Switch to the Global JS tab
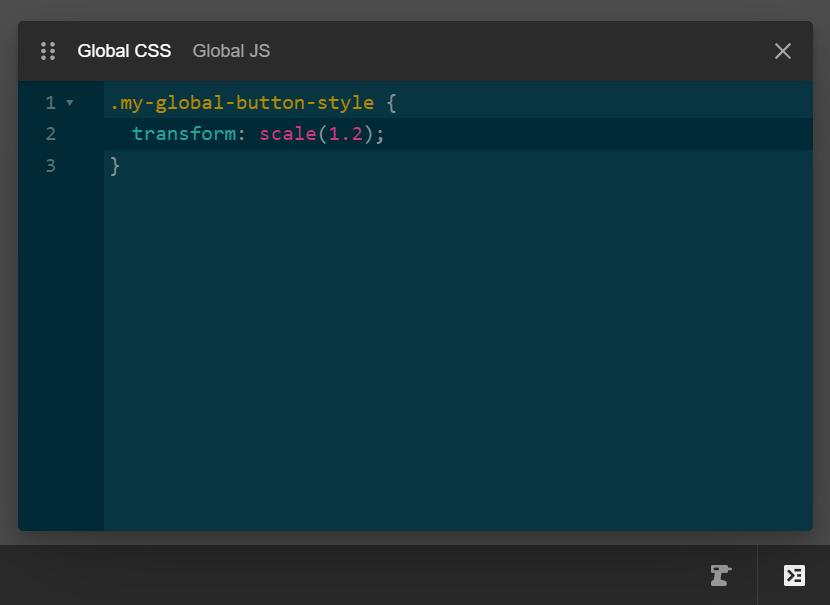 [x=231, y=51]
